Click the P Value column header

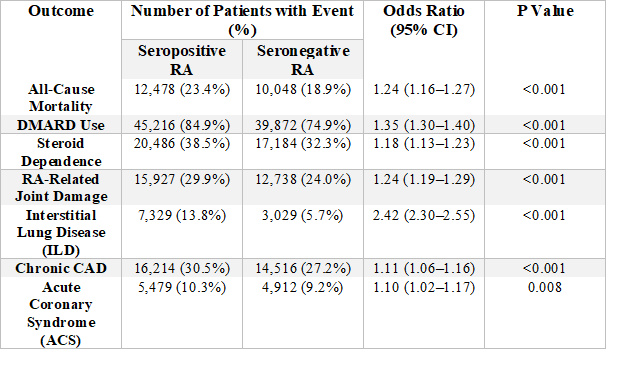(x=545, y=11)
